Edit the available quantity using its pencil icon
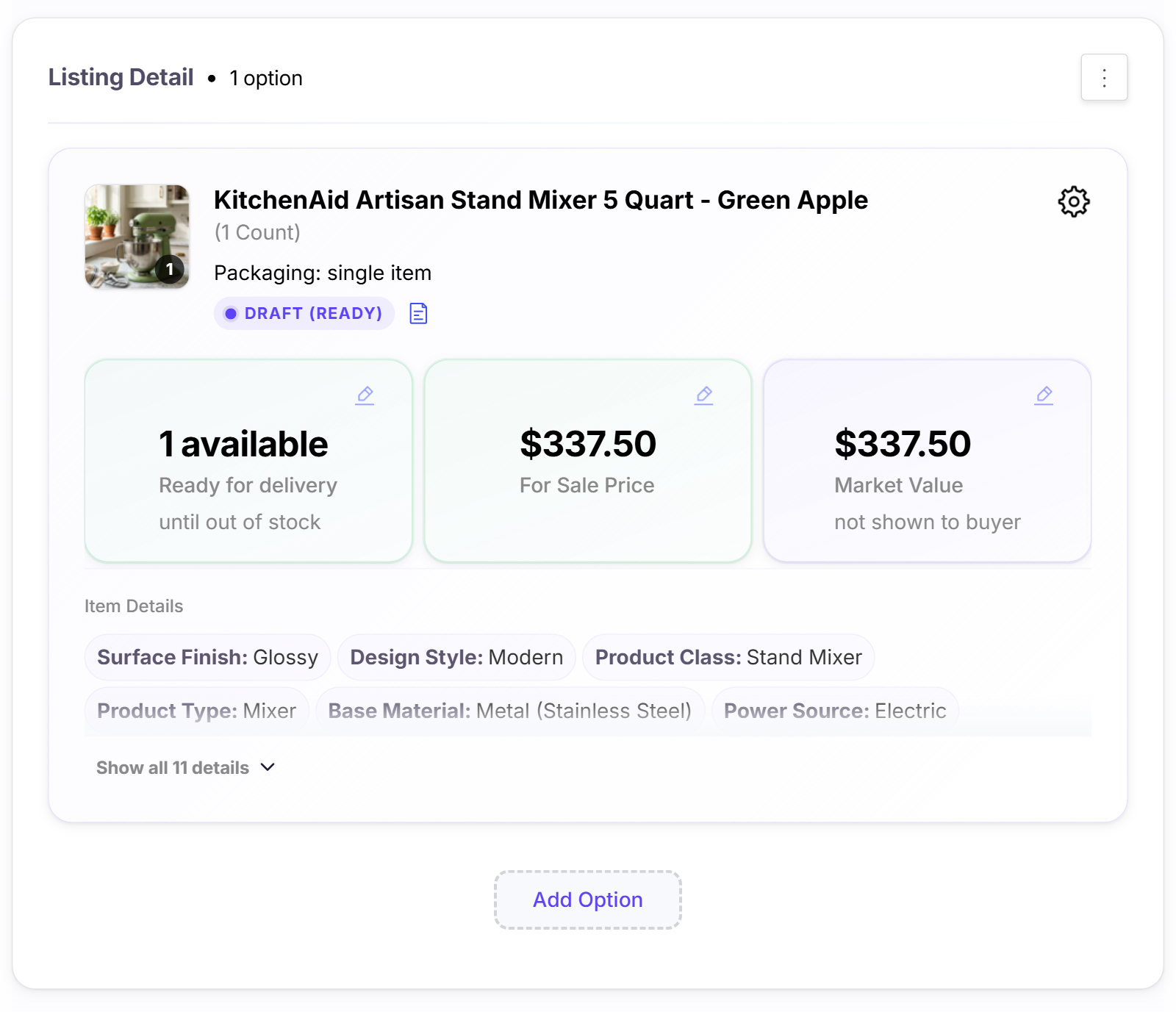The height and width of the screenshot is (1012, 1176). (x=365, y=395)
